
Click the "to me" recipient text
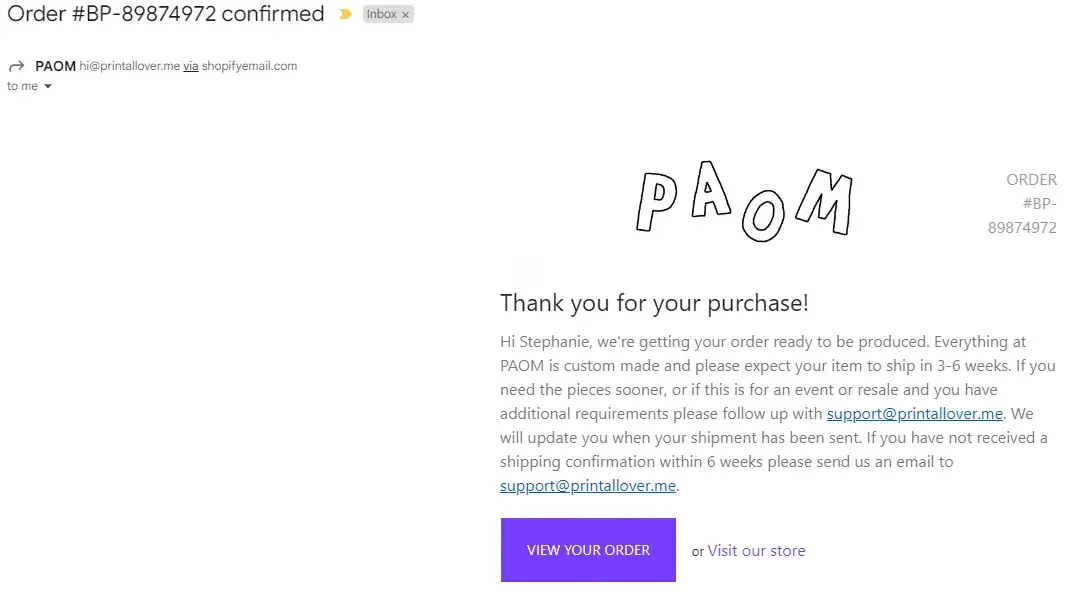coord(22,87)
